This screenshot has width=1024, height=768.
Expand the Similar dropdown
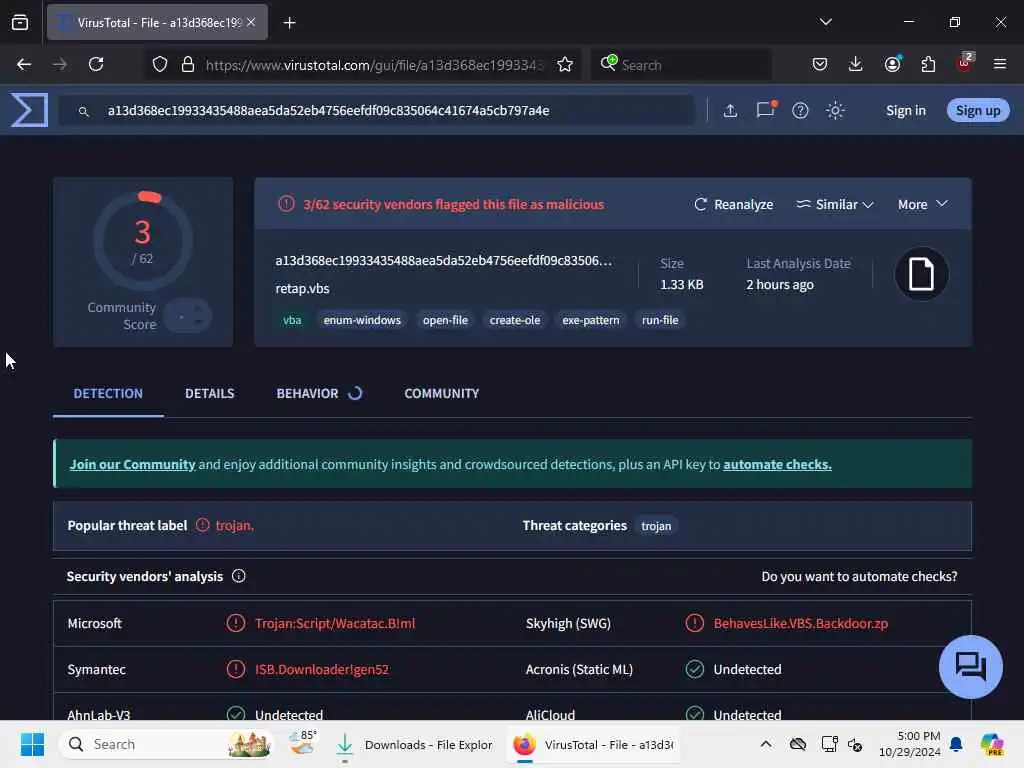[835, 204]
